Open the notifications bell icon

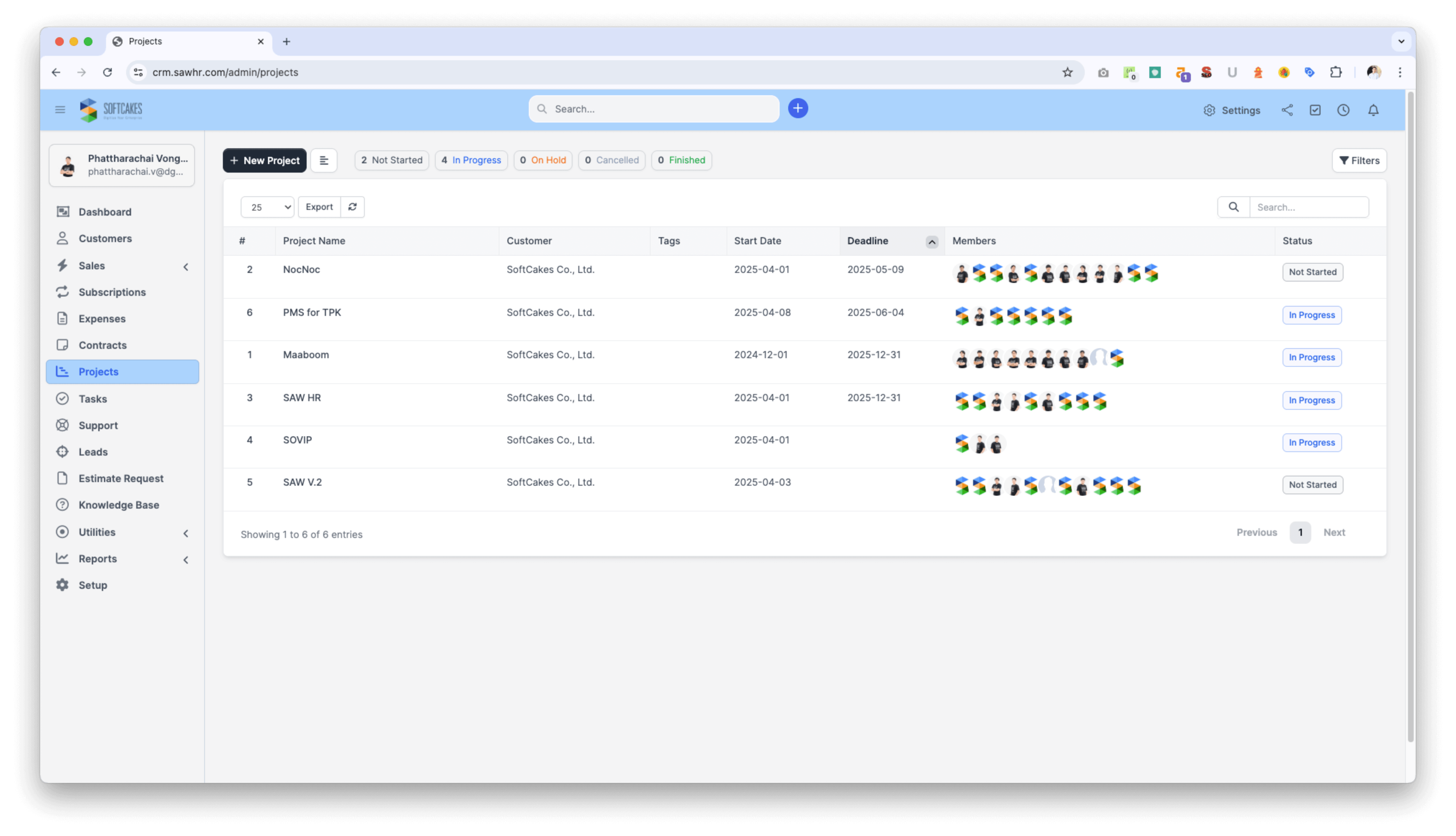(1373, 110)
